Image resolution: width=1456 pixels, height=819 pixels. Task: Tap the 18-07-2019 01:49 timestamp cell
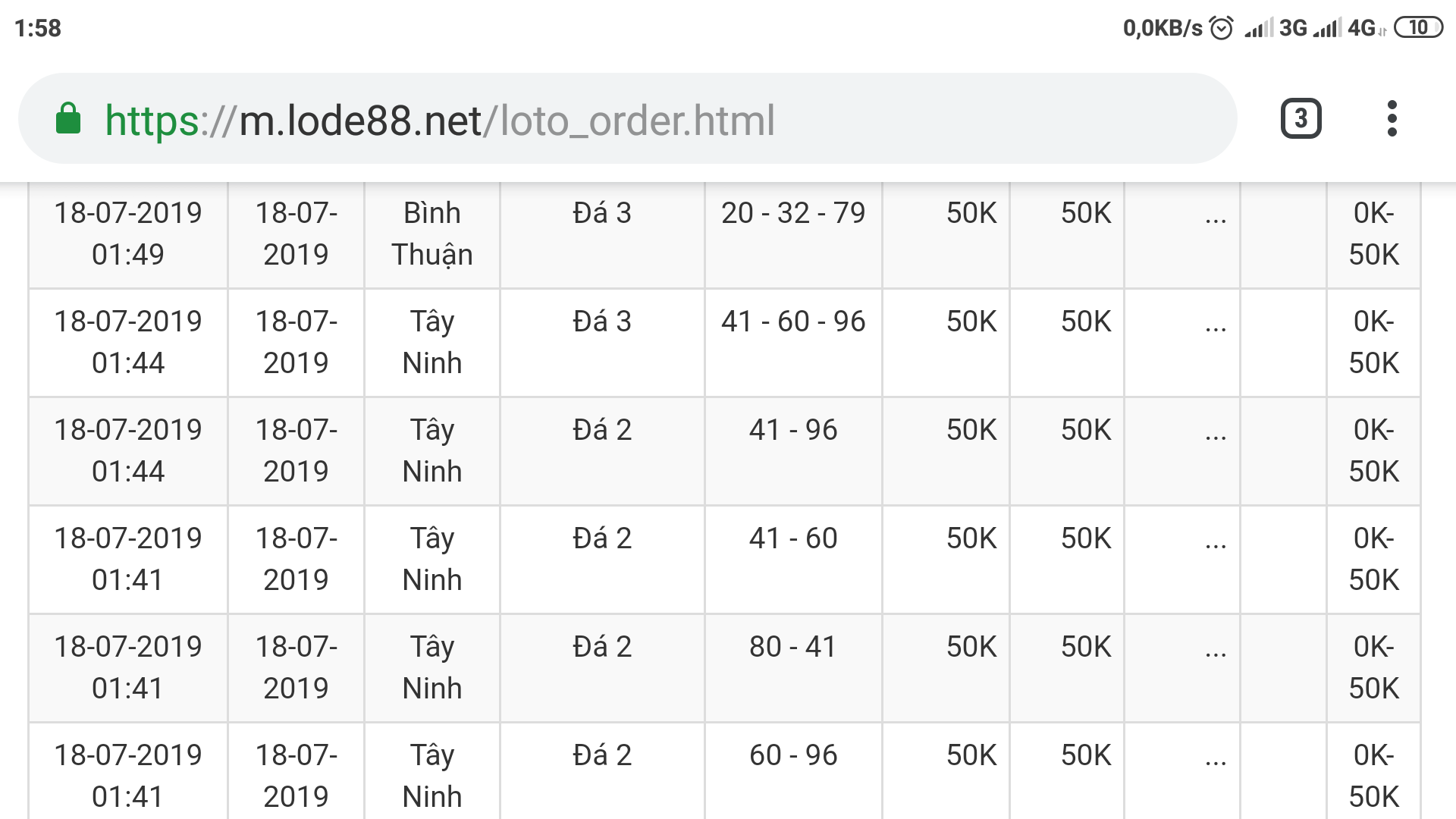(128, 234)
